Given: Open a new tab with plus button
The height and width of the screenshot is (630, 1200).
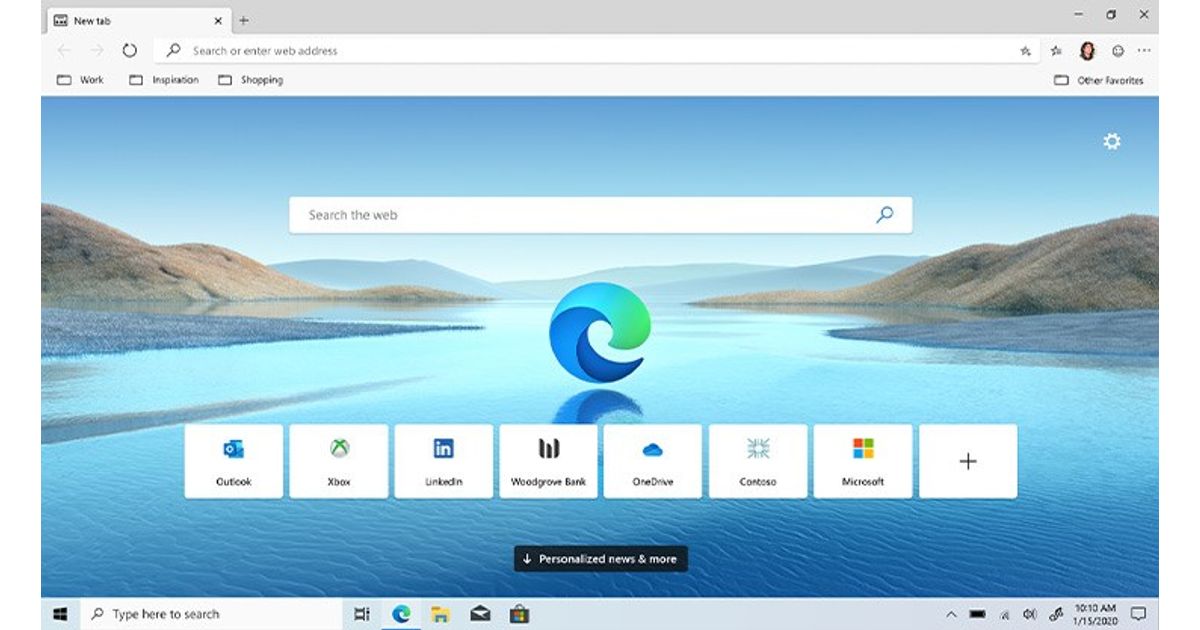Looking at the screenshot, I should click(244, 20).
